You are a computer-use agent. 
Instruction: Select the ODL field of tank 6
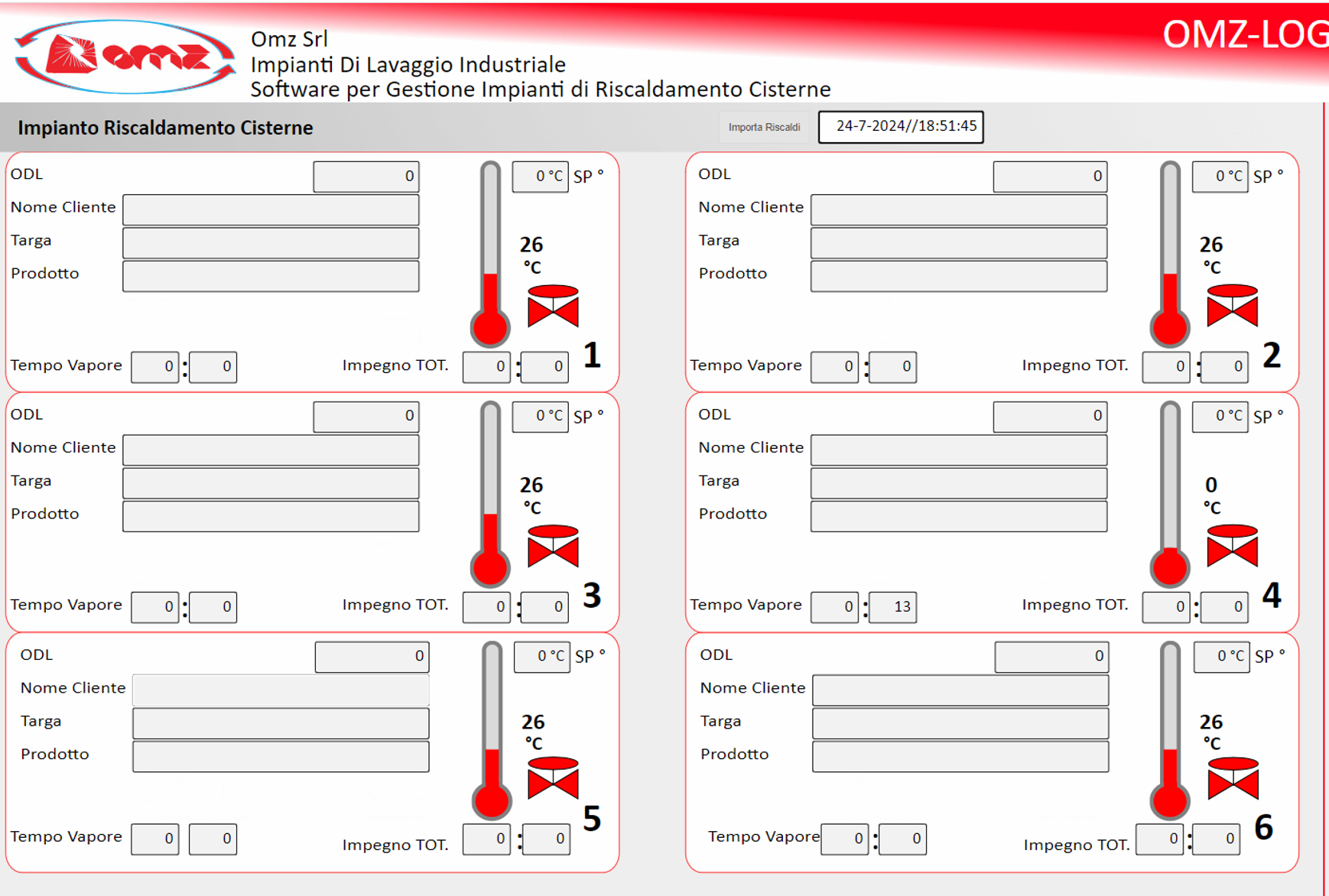1051,657
